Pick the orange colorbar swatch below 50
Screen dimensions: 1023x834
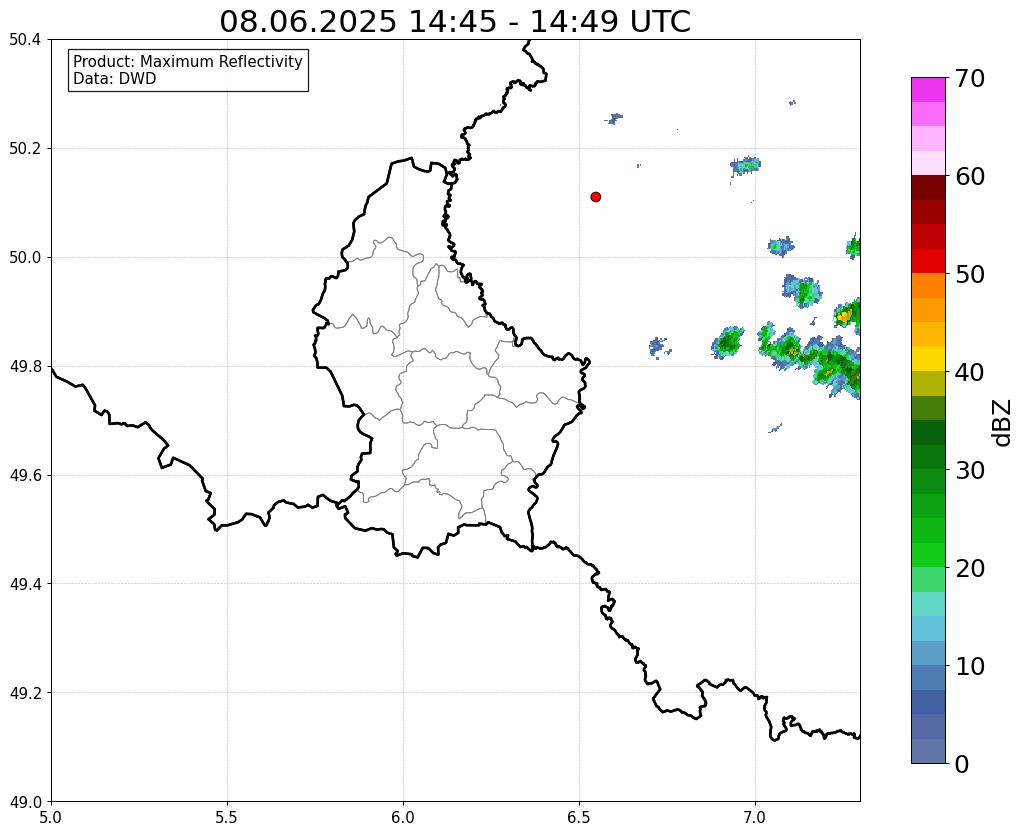928,286
